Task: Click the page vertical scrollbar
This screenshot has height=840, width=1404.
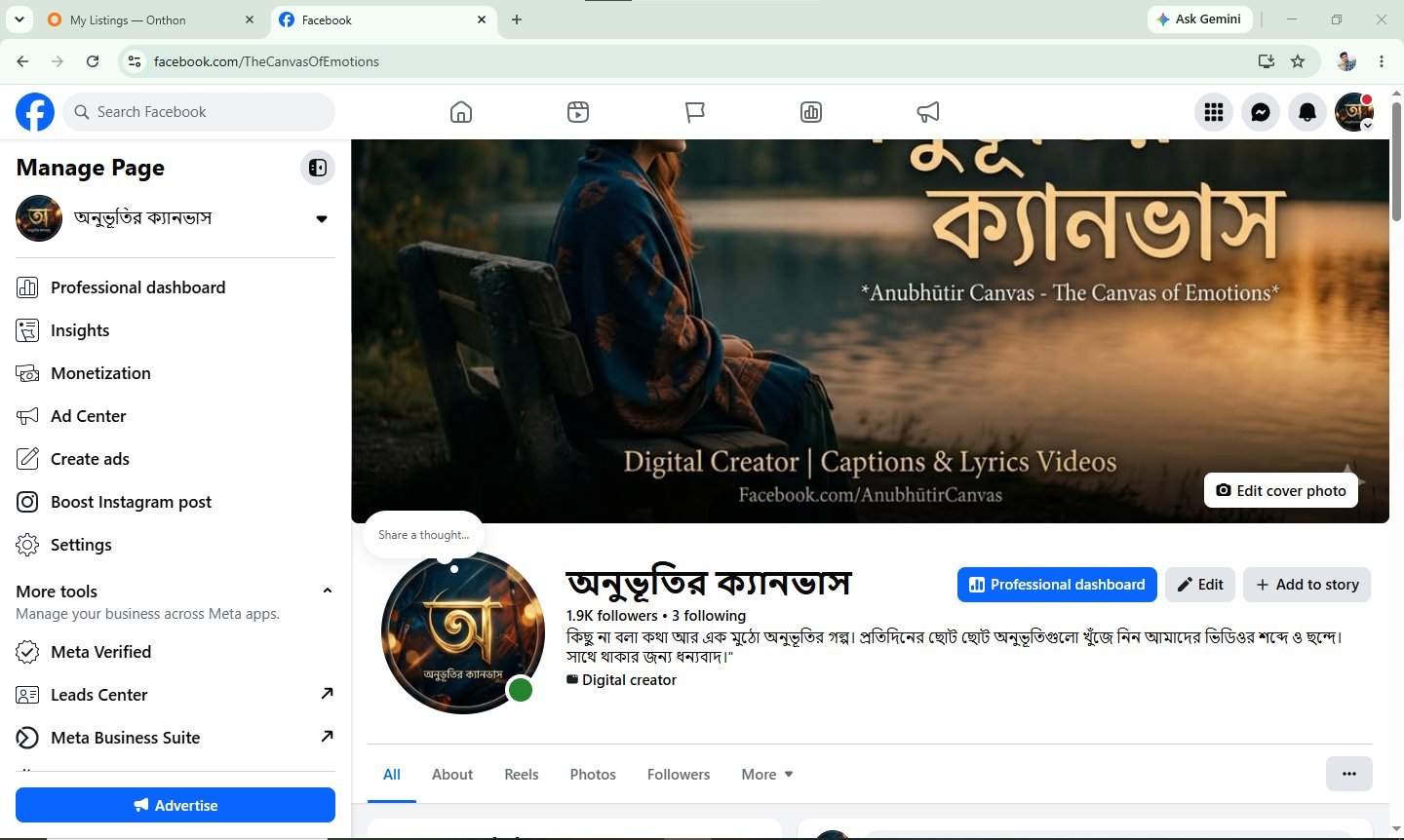Action: pyautogui.click(x=1396, y=161)
